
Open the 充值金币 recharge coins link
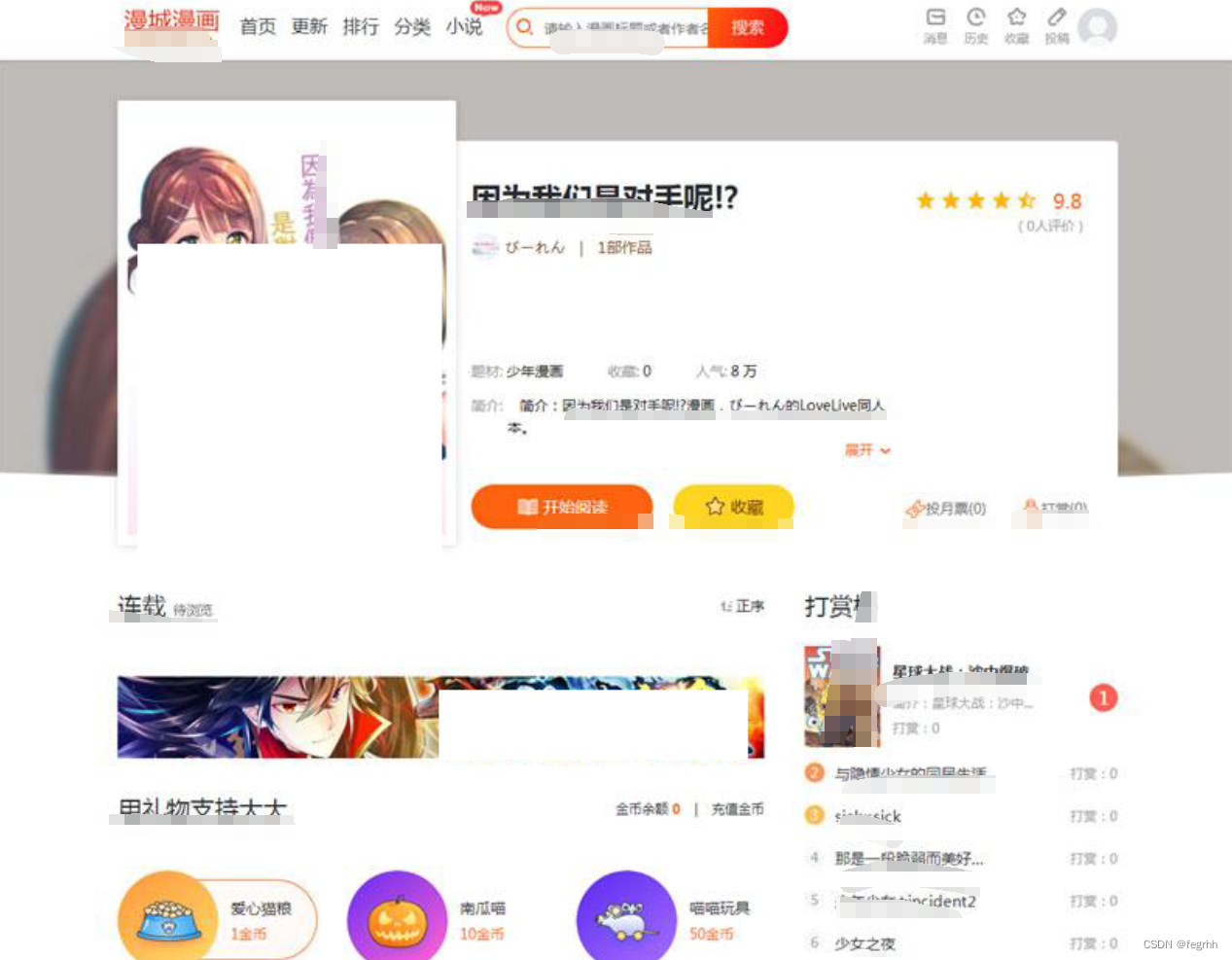[737, 808]
